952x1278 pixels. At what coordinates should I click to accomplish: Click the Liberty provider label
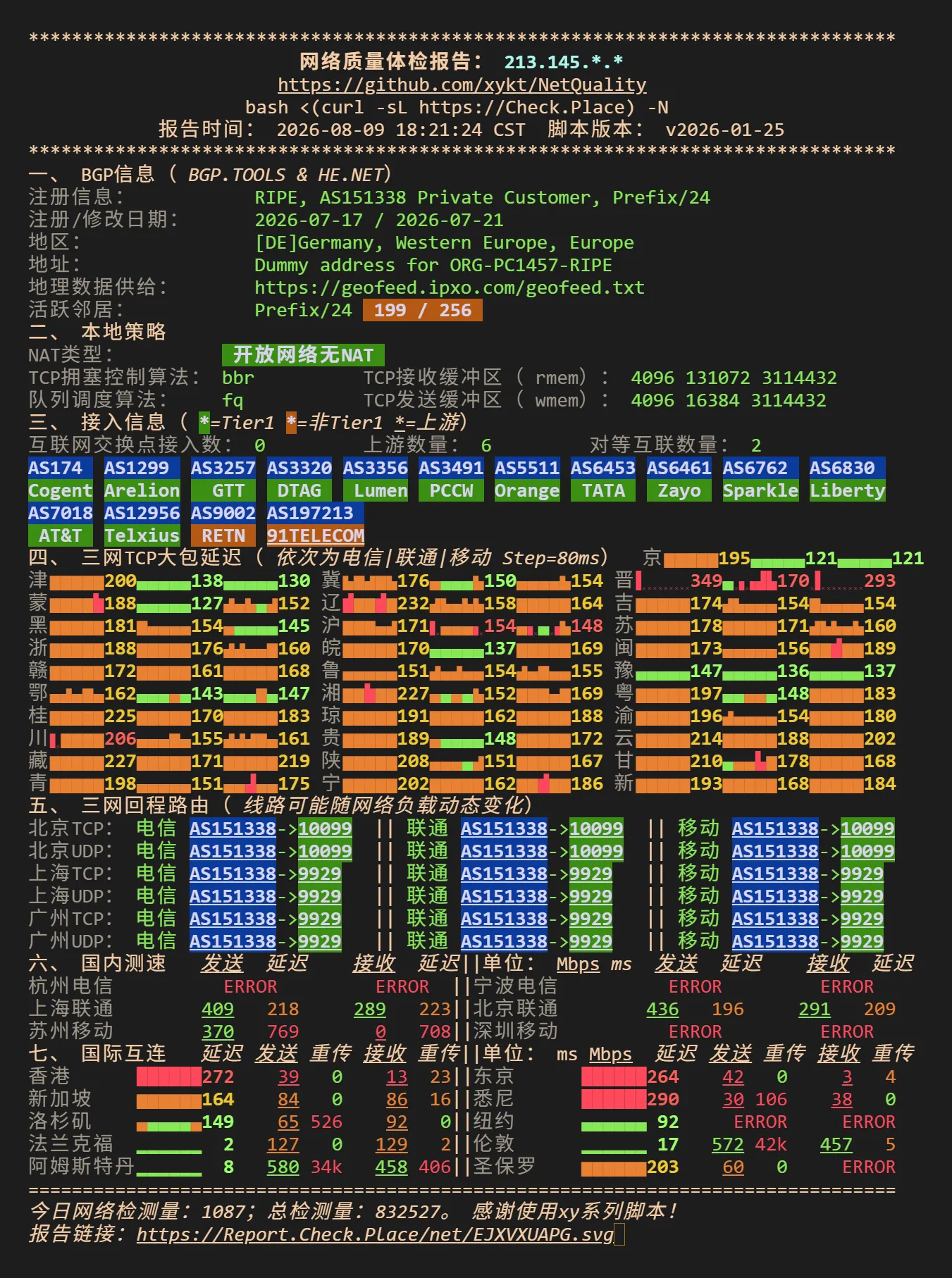click(x=848, y=490)
